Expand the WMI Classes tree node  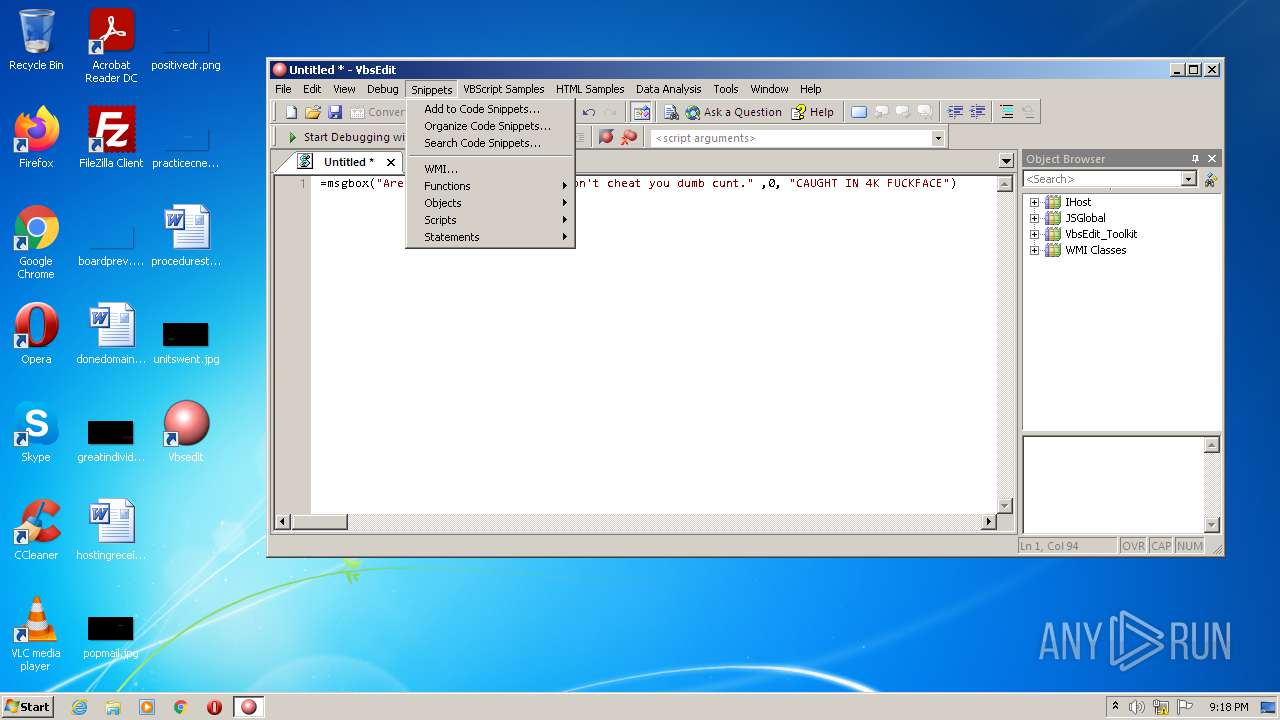pyautogui.click(x=1035, y=250)
